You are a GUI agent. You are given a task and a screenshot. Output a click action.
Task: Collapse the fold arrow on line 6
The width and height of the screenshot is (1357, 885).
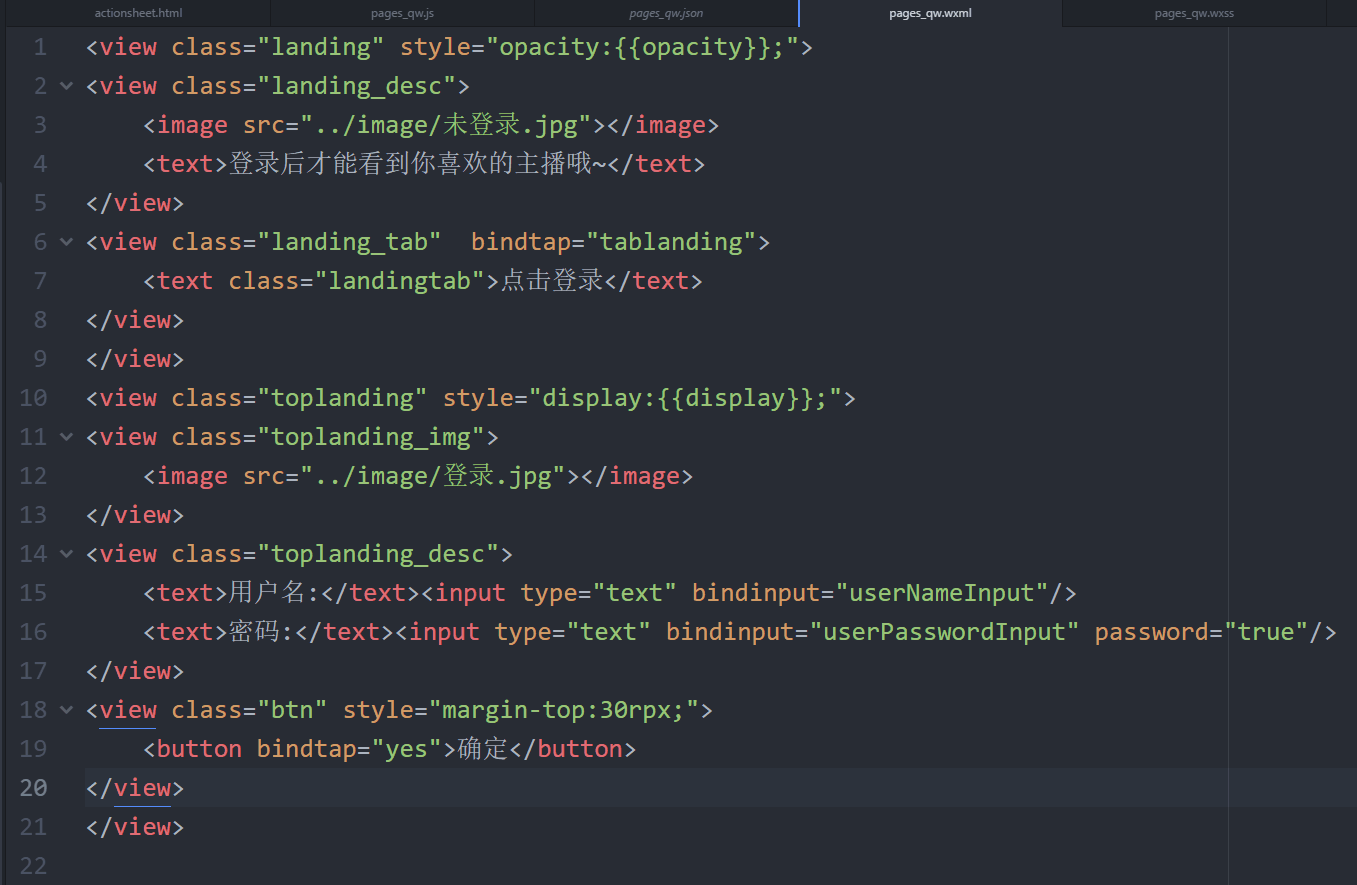tap(67, 242)
